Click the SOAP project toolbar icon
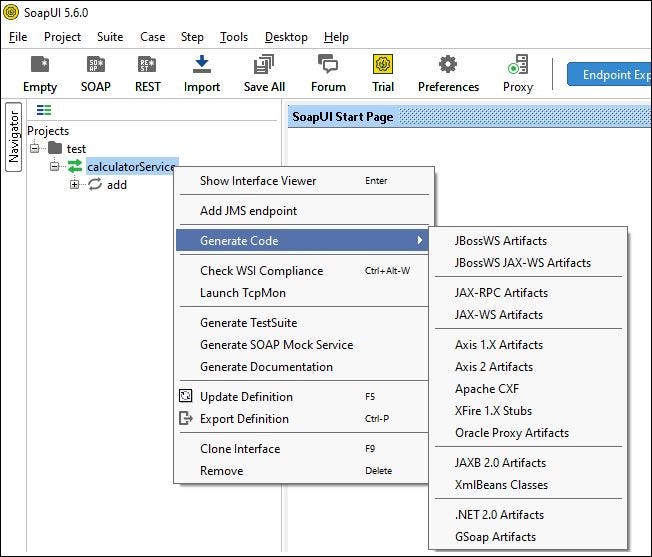 [x=96, y=65]
